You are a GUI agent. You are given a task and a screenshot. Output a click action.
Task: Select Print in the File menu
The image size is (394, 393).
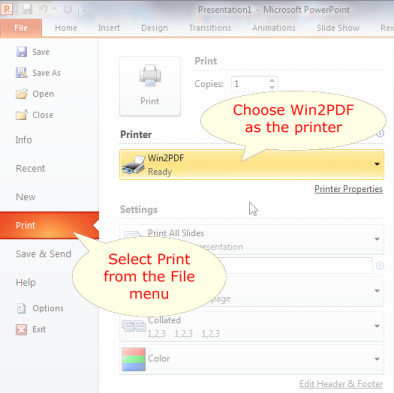[x=49, y=225]
